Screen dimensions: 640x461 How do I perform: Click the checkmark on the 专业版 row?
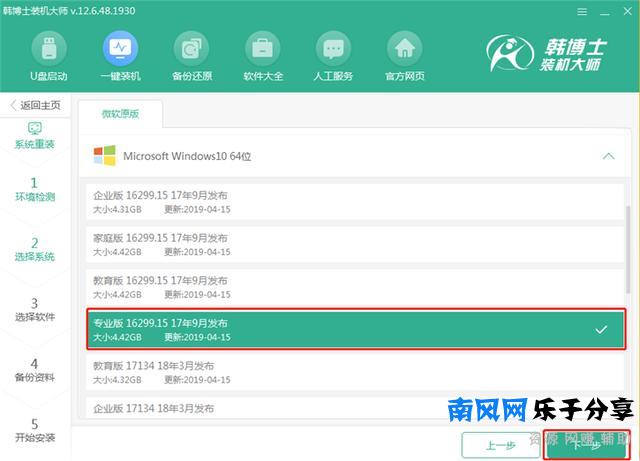[x=601, y=330]
